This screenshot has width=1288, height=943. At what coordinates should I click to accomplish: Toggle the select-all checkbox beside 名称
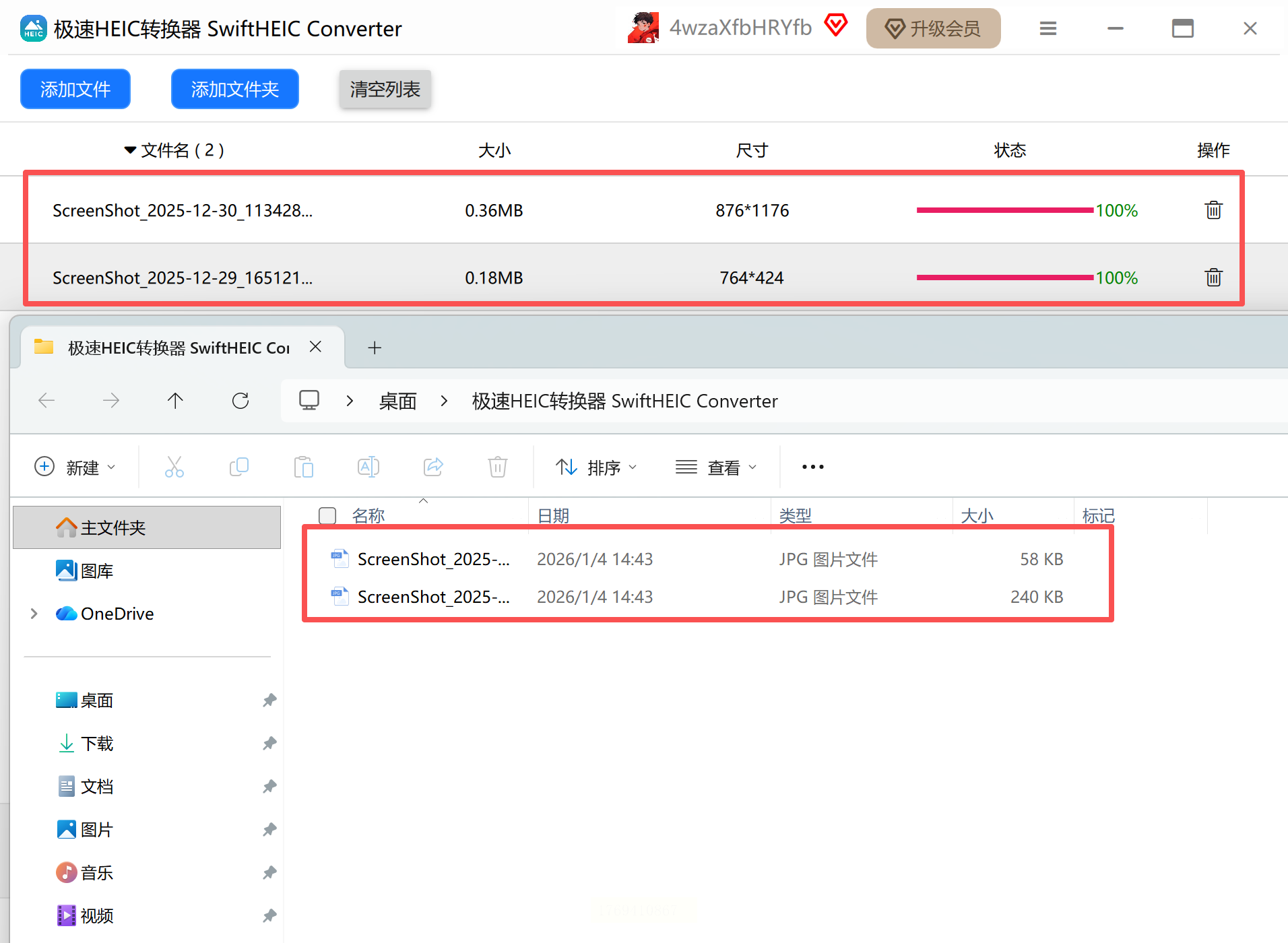pos(327,516)
